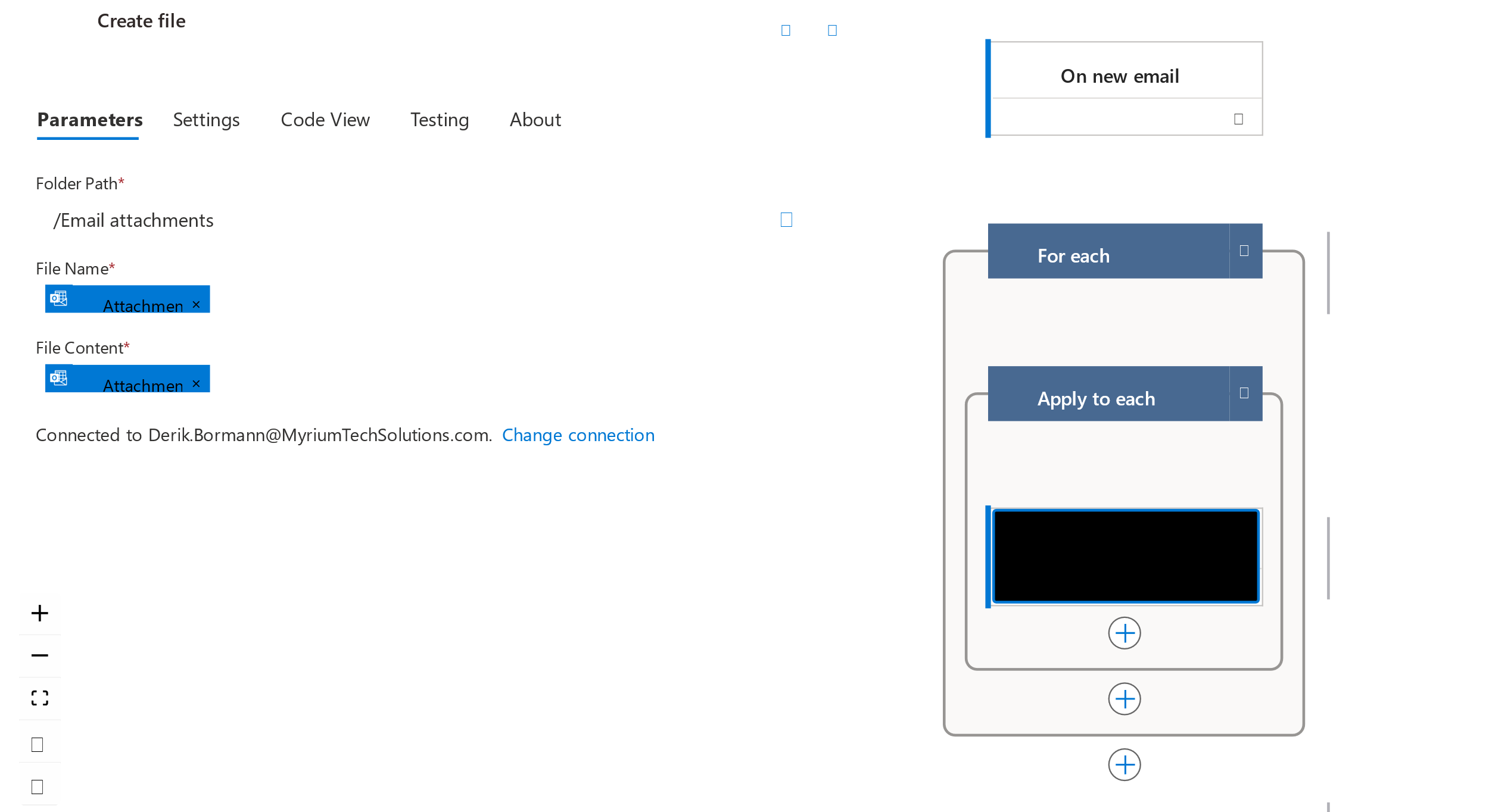Image resolution: width=1489 pixels, height=812 pixels.
Task: Switch to the Testing tab
Action: point(439,119)
